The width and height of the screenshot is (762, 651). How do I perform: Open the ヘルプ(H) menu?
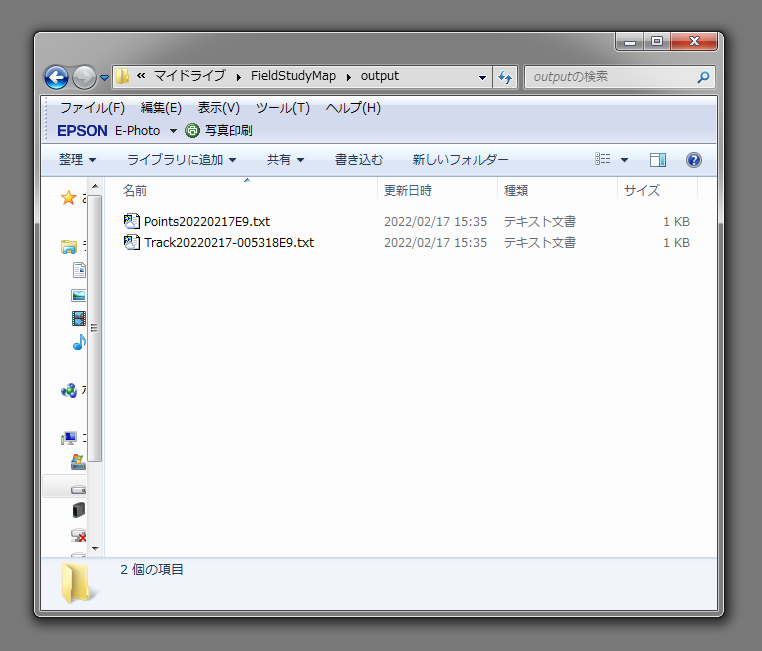click(353, 107)
